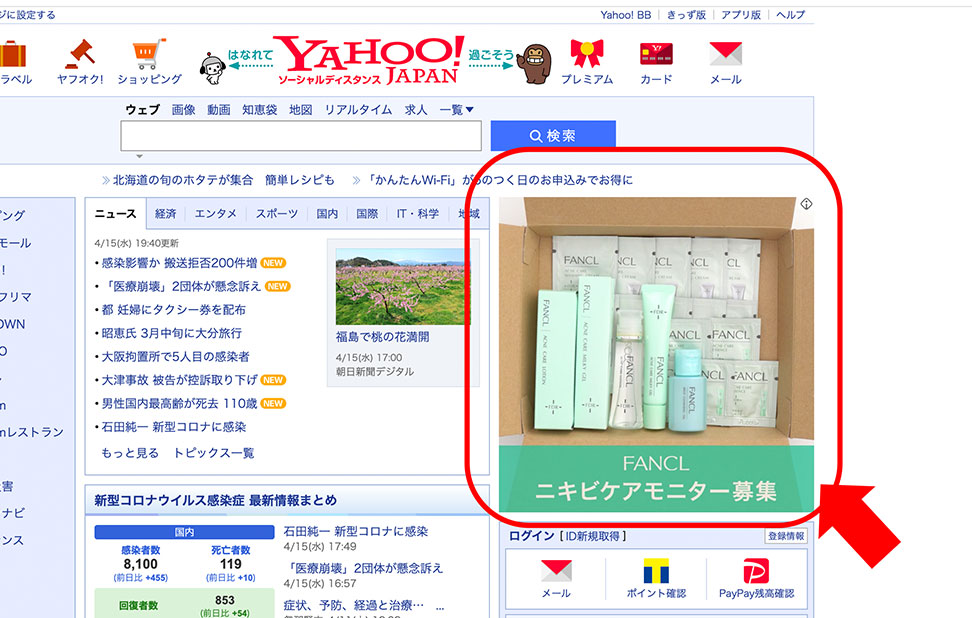Open Mail icon in the login panel
This screenshot has height=618, width=972.
556,570
